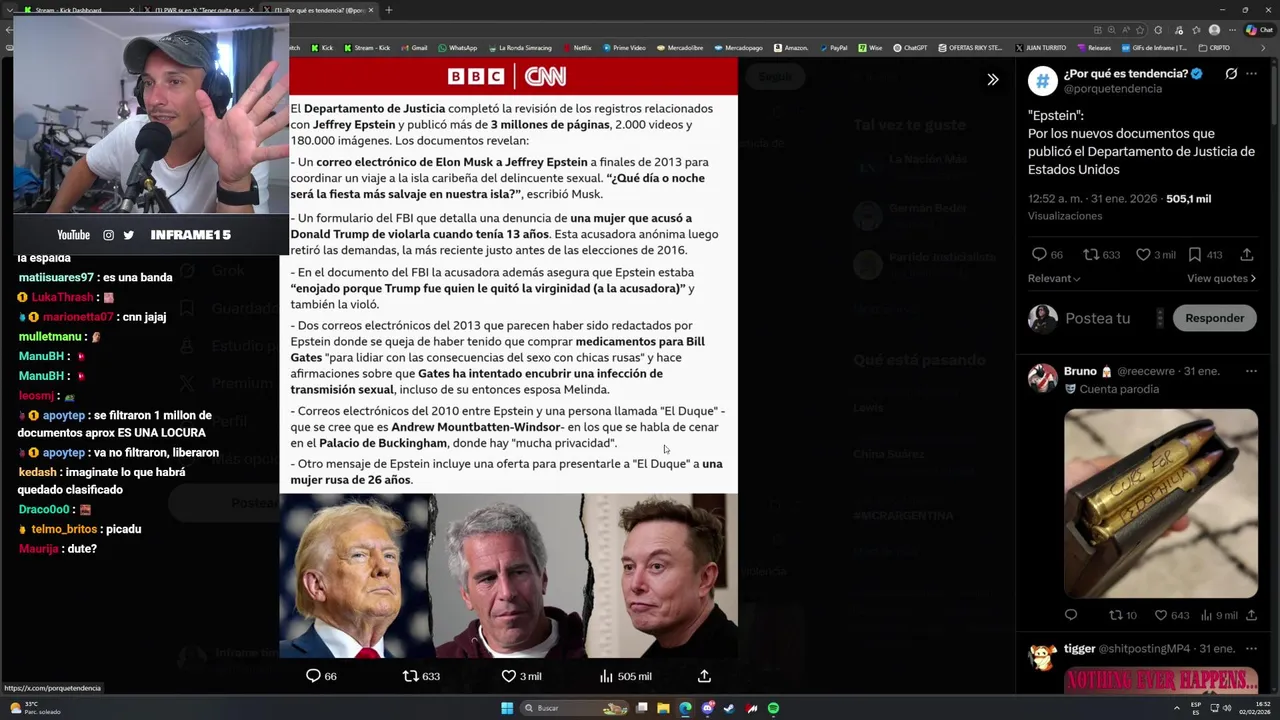Image resolution: width=1280 pixels, height=720 pixels.
Task: Open Steam from the taskbar
Action: 729,708
